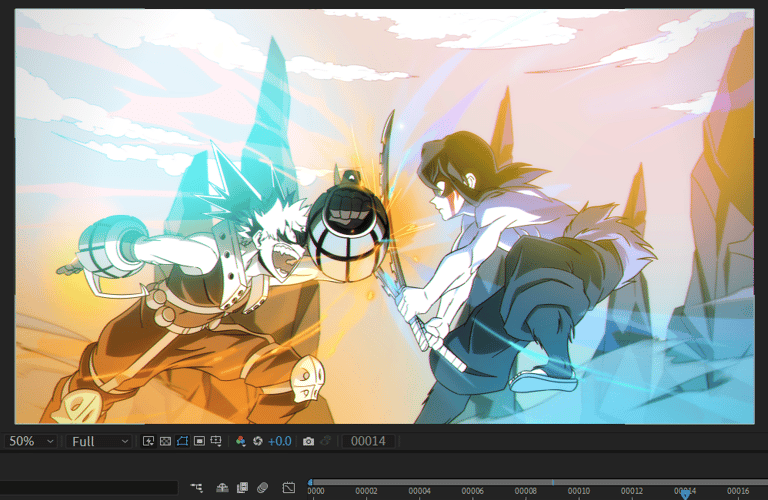Click the 00006 mark on time ruler
This screenshot has width=768, height=500.
click(473, 491)
